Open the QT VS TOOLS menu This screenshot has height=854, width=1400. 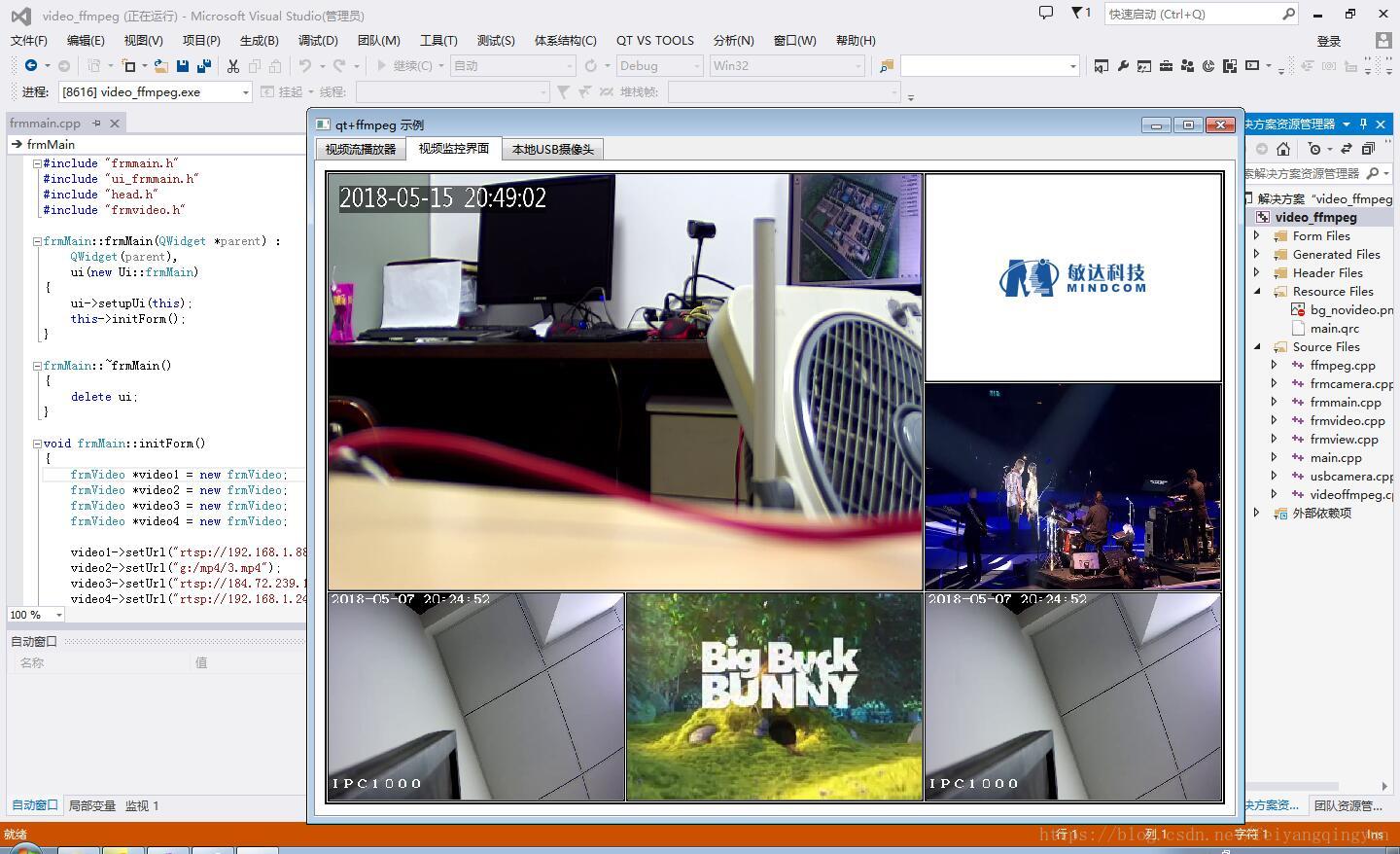click(655, 40)
